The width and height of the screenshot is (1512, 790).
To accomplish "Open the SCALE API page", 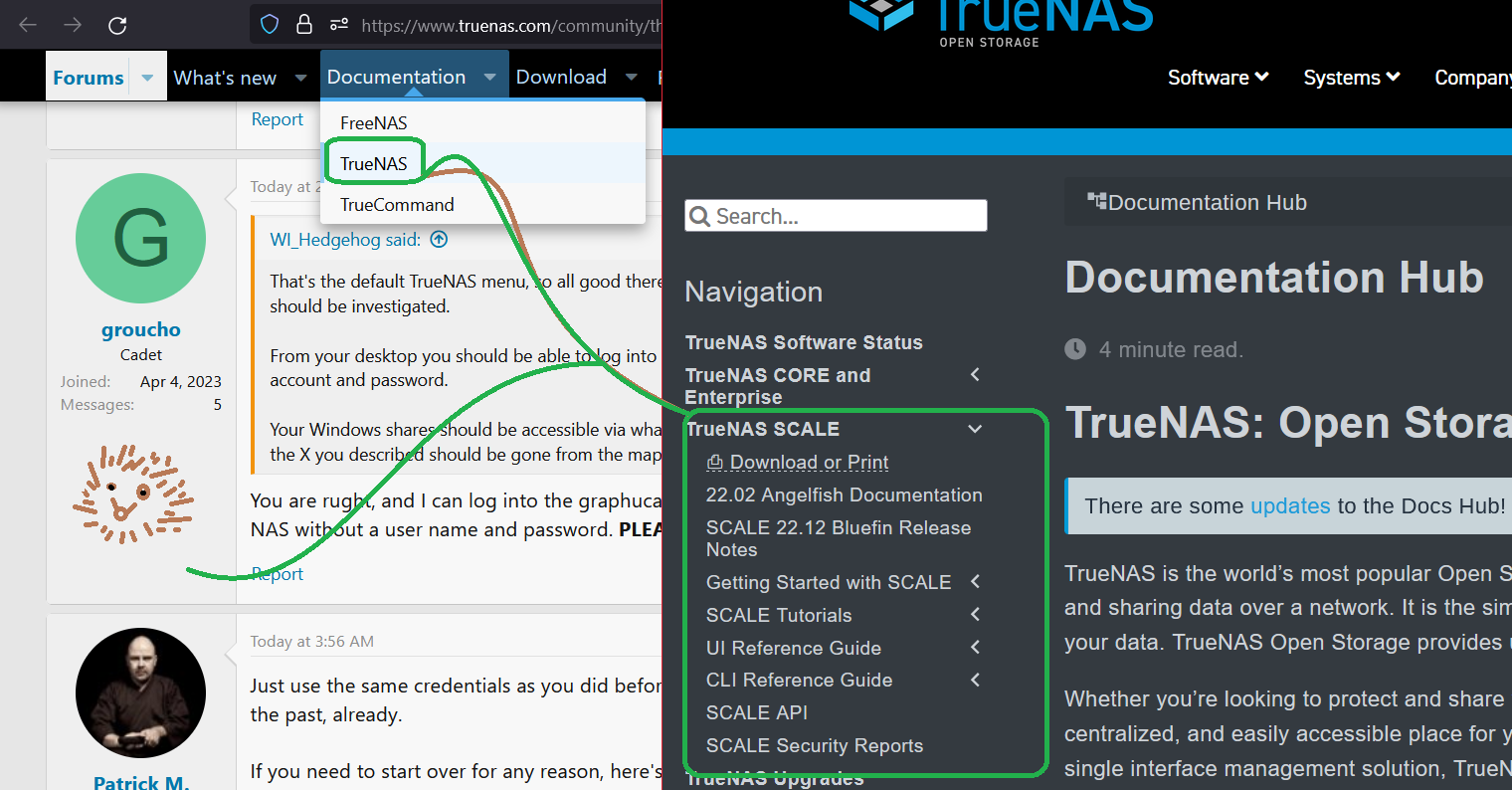I will [757, 712].
